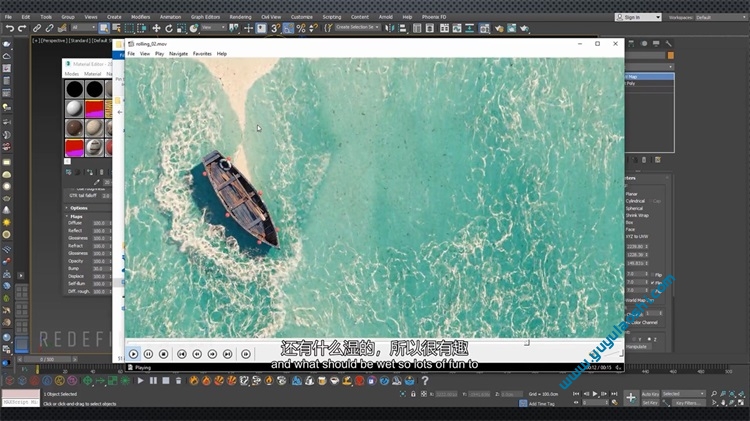Select Spherical mapping radio button
The image size is (750, 421).
pos(634,208)
